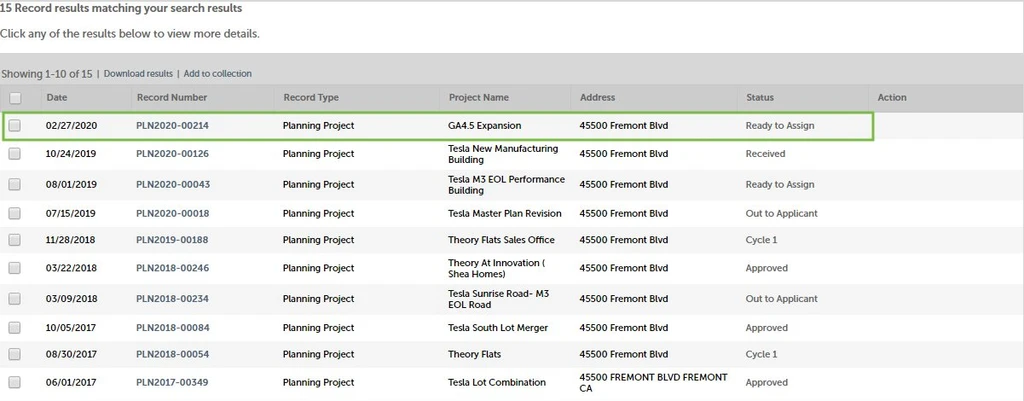Viewport: 1024px width, 401px height.
Task: Click the date 08/01/2019
Action: (71, 184)
